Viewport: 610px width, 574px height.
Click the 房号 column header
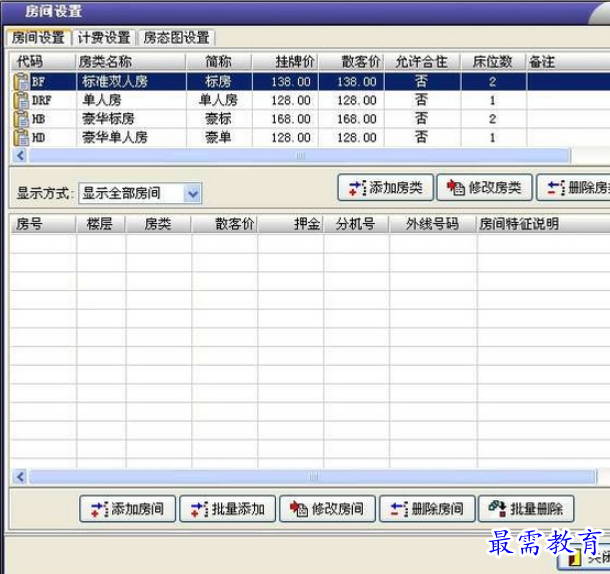coord(43,224)
